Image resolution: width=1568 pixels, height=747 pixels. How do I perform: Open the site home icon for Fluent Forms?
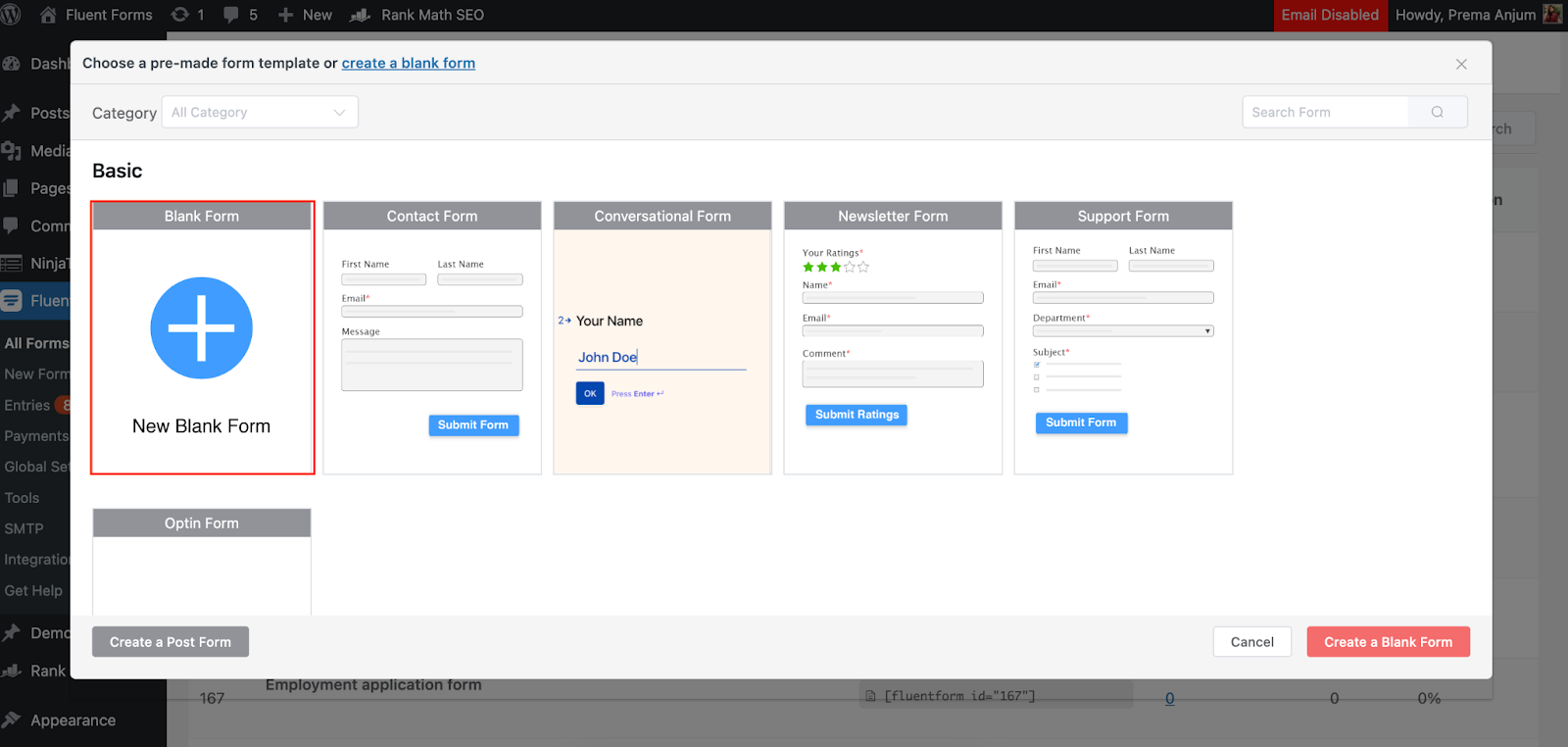(x=48, y=15)
